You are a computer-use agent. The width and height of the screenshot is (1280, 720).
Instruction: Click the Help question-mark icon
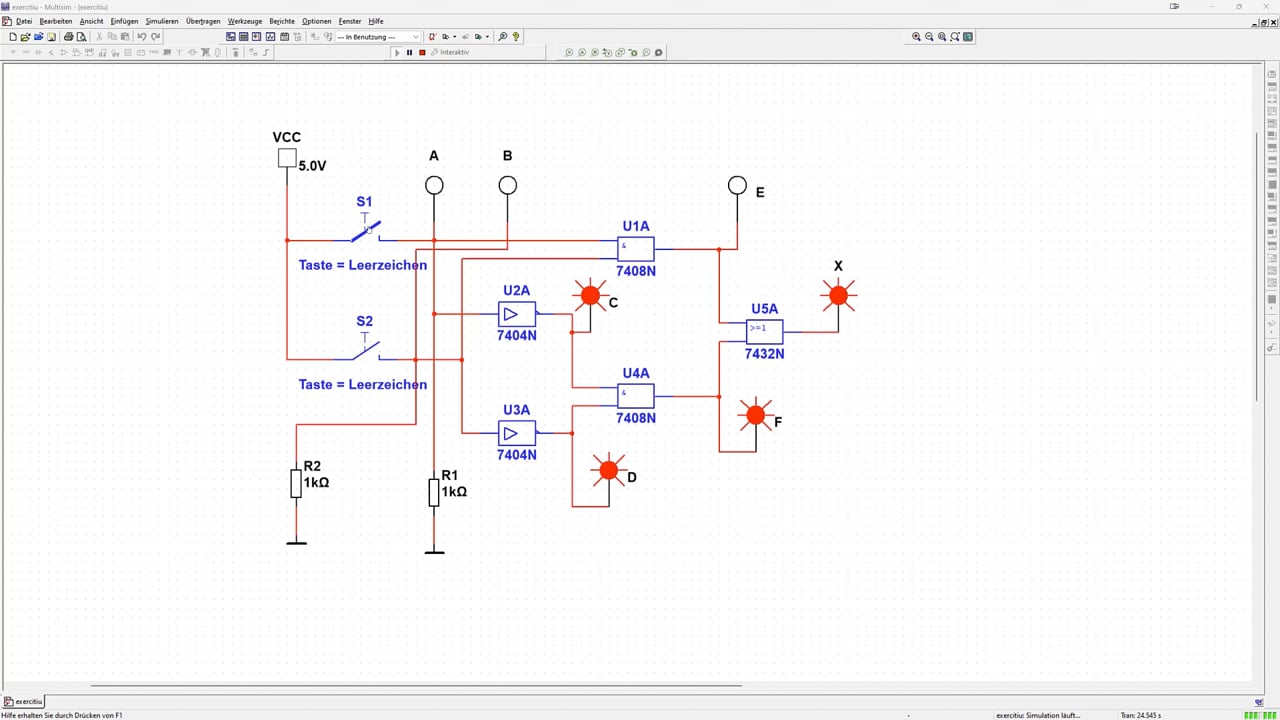pyautogui.click(x=516, y=37)
